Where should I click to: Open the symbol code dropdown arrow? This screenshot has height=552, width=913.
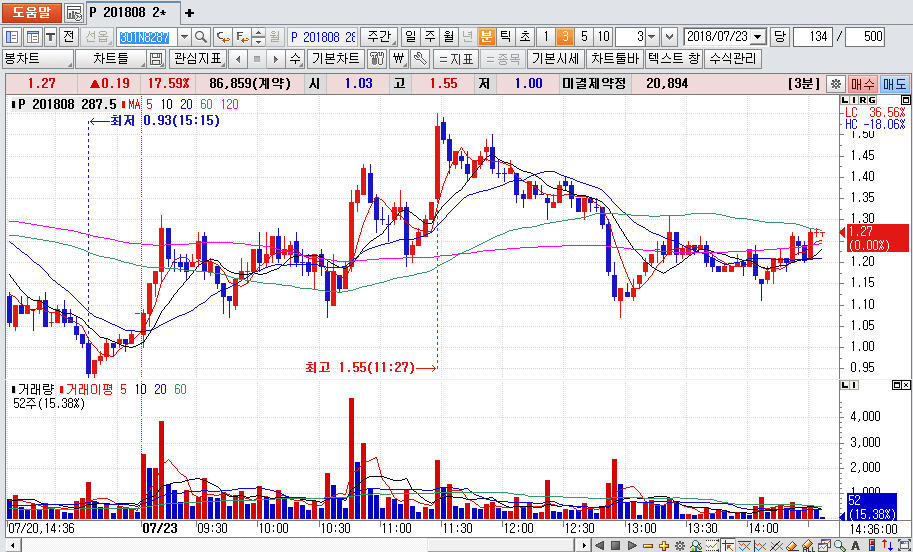coord(186,36)
